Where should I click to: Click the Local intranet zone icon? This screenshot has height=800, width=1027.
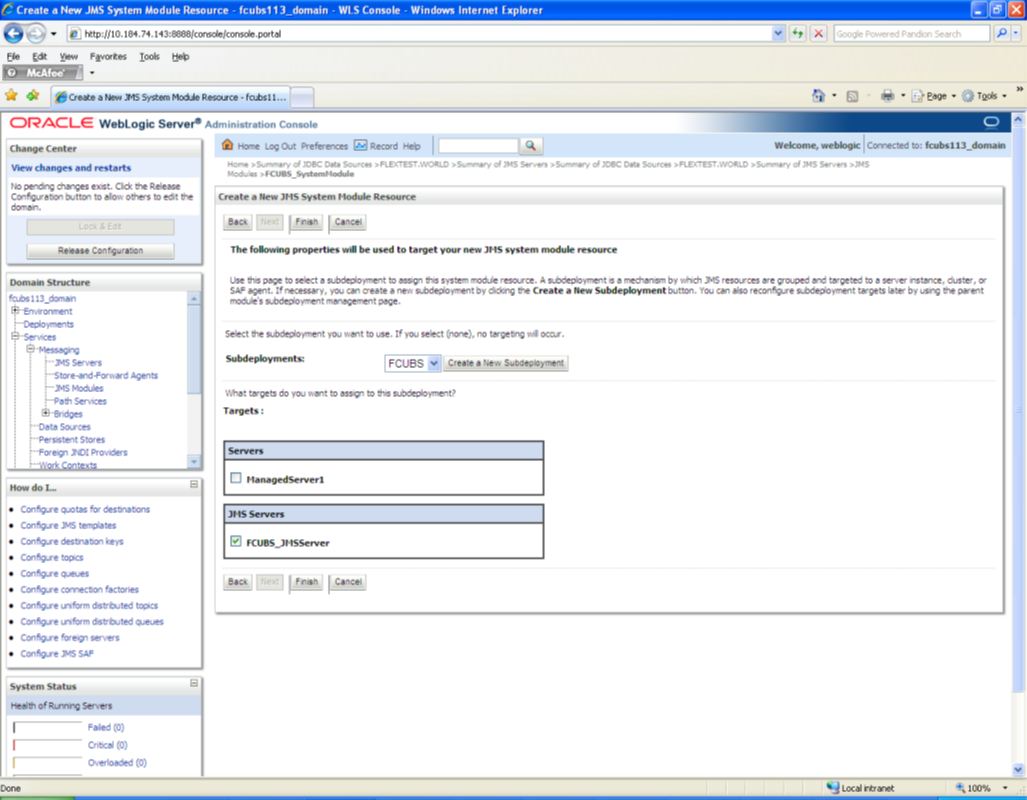[832, 788]
